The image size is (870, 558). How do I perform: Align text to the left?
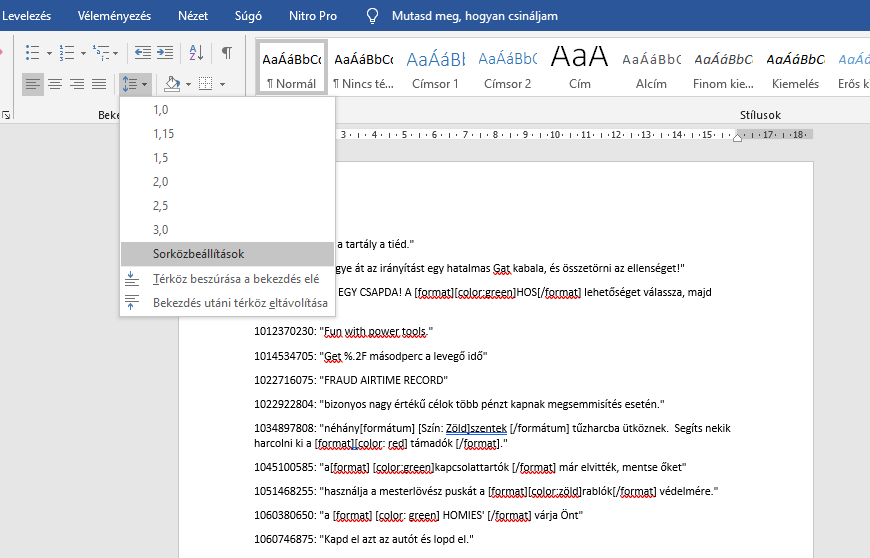33,84
